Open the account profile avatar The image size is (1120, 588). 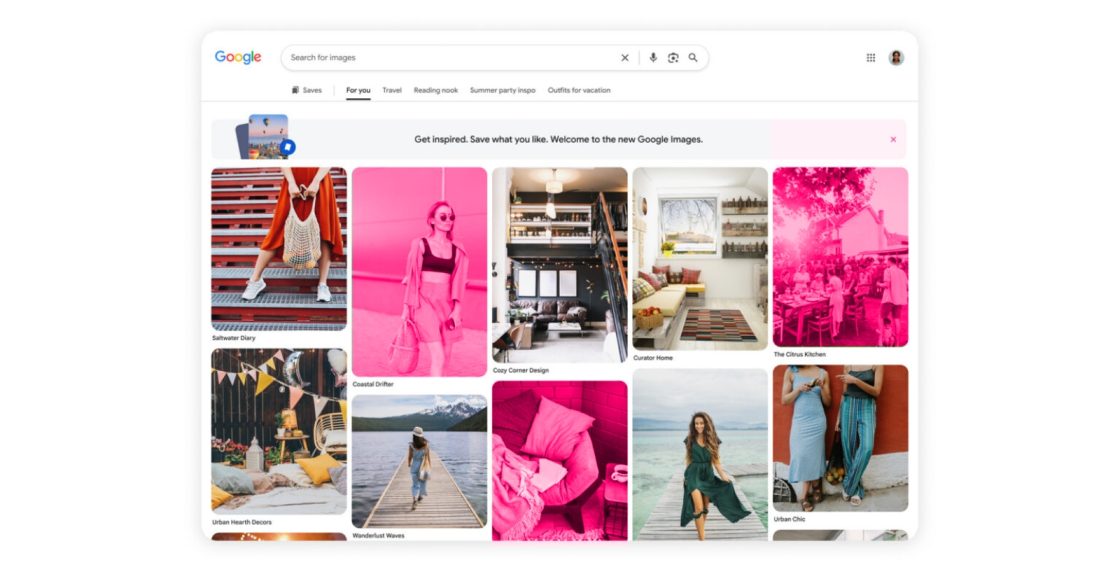896,58
